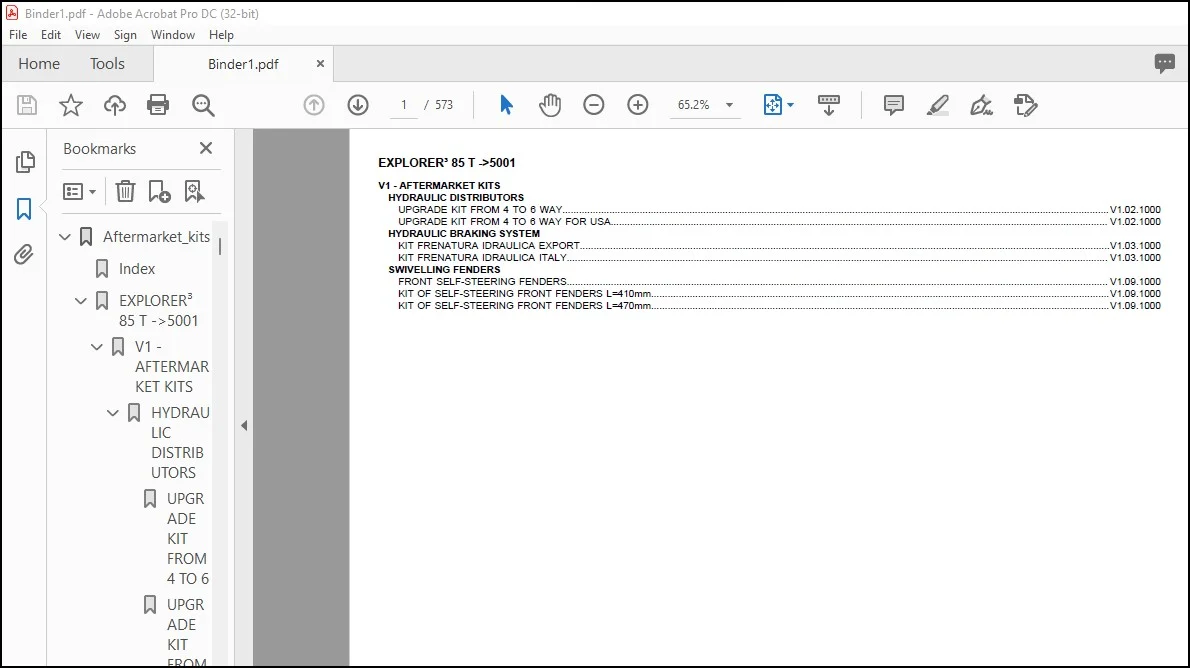Select HYDRAULIC DISTRIBUTORS bookmark
1190x668 pixels.
pos(181,443)
